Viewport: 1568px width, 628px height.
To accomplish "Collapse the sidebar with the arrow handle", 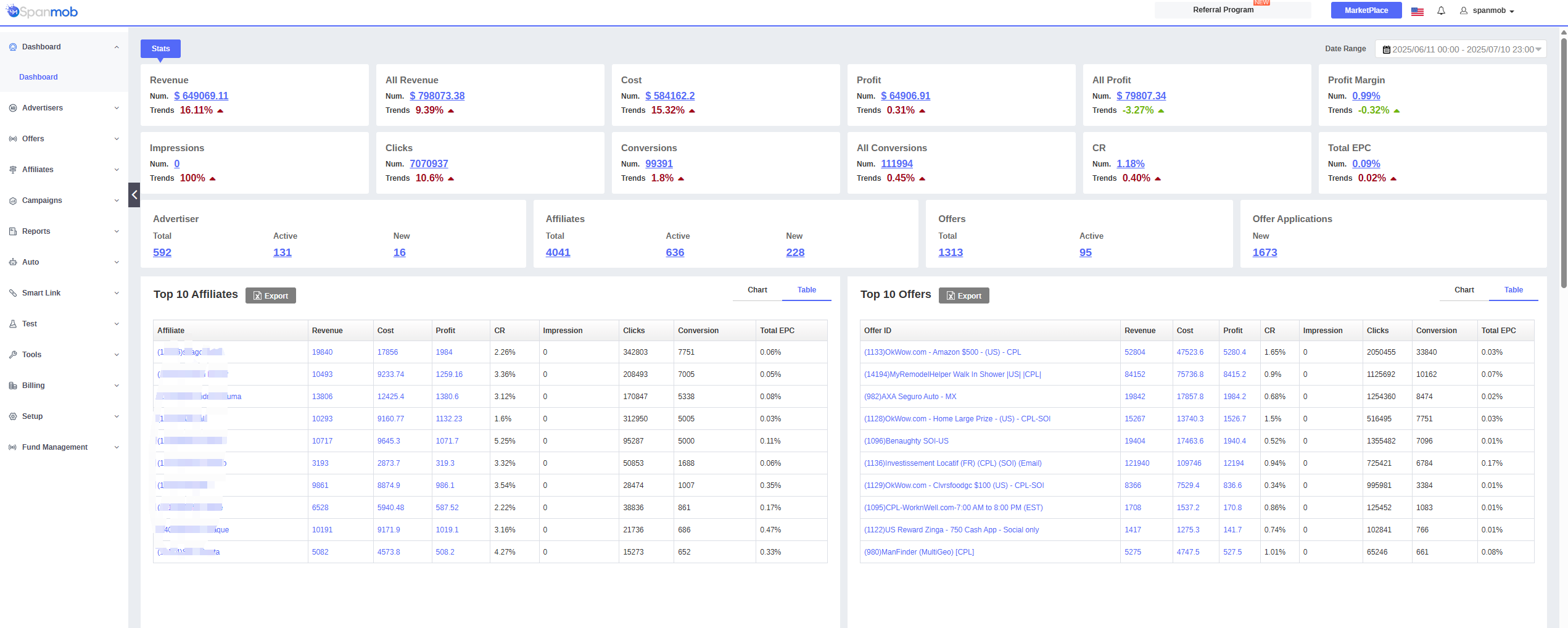I will (x=134, y=195).
